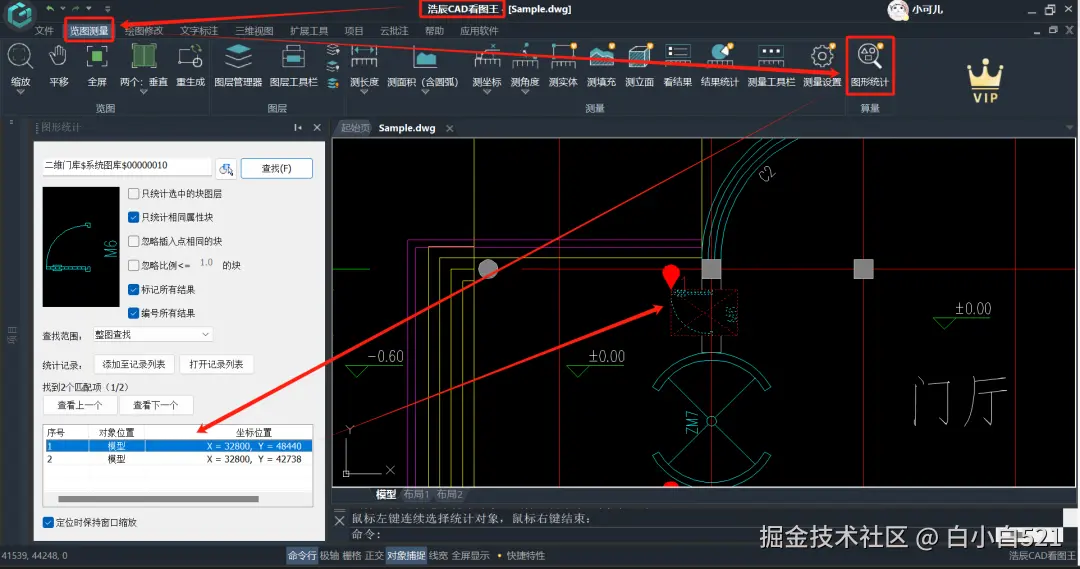1080x569 pixels.
Task: Switch to the 三维视图 ribbon tab
Action: pos(254,31)
